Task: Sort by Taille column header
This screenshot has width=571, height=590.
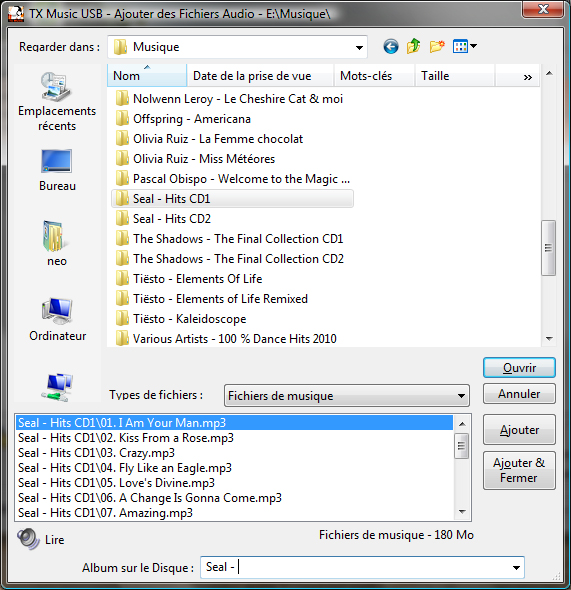Action: click(455, 76)
